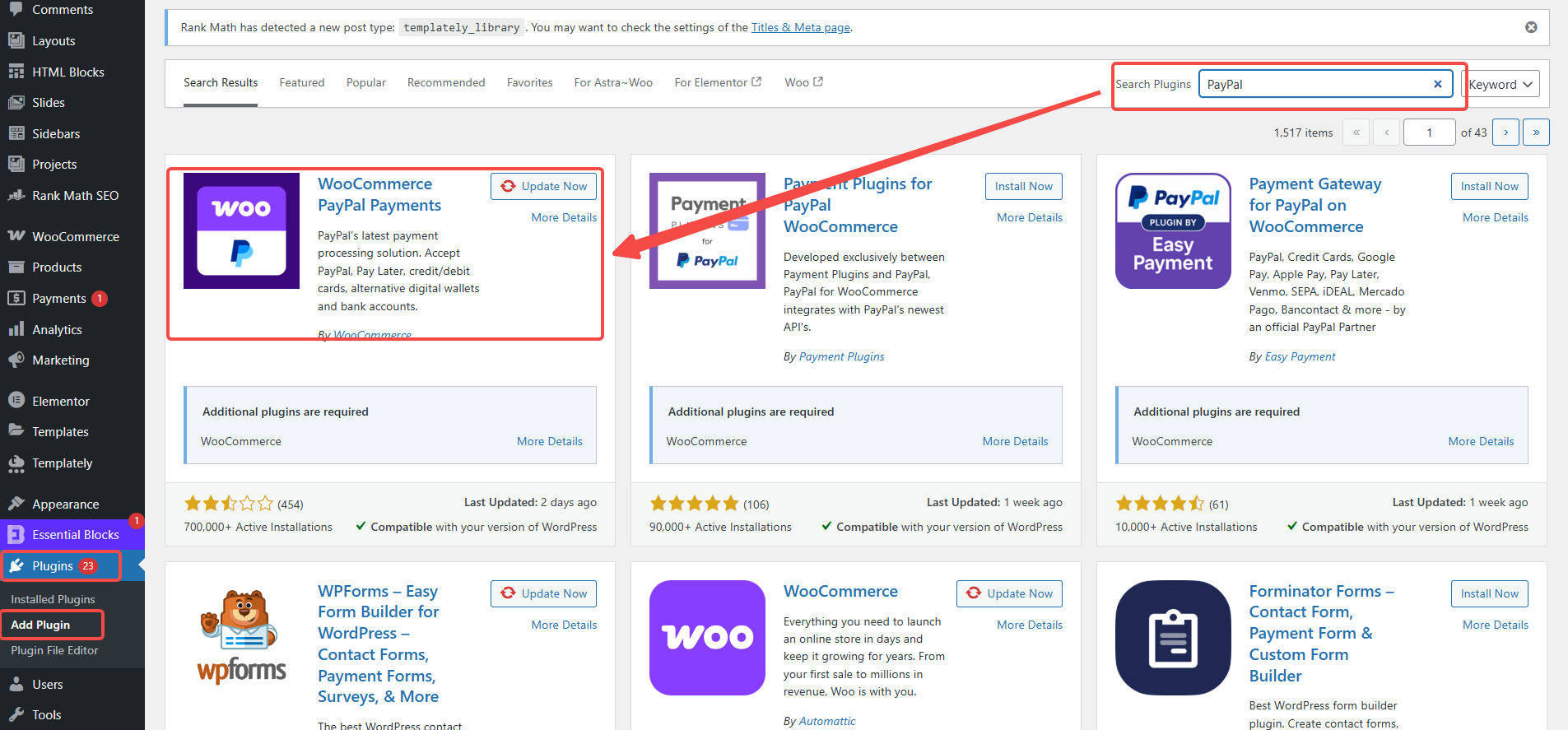Click the Rank Math SEO icon
This screenshot has height=730, width=1568.
(x=16, y=195)
